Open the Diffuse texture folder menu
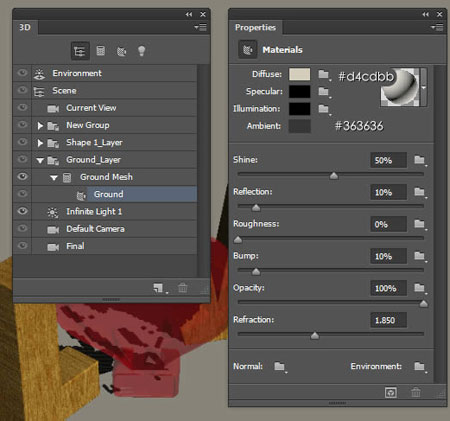Image resolution: width=450 pixels, height=421 pixels. pos(324,74)
